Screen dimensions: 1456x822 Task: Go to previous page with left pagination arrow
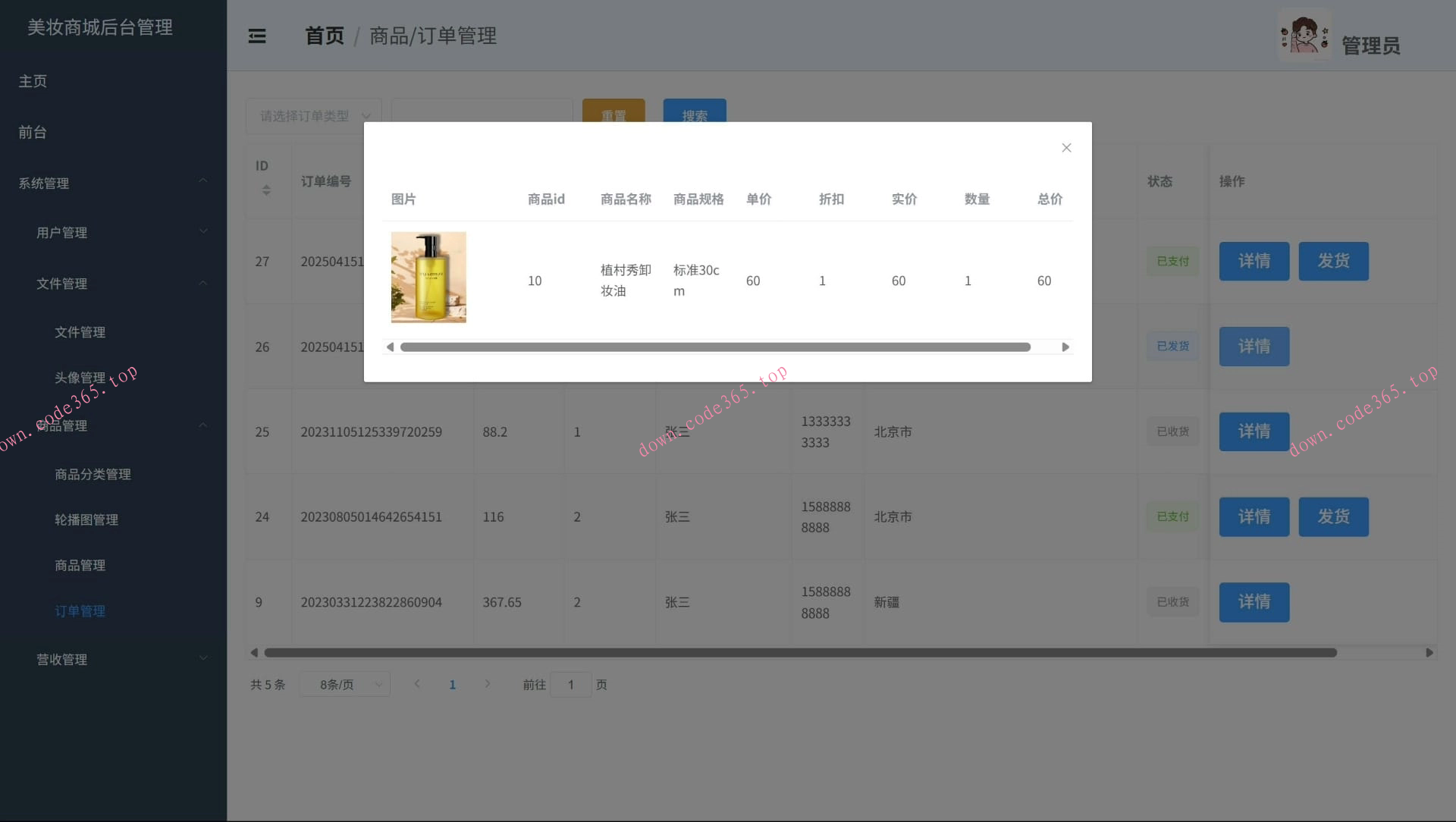(417, 683)
